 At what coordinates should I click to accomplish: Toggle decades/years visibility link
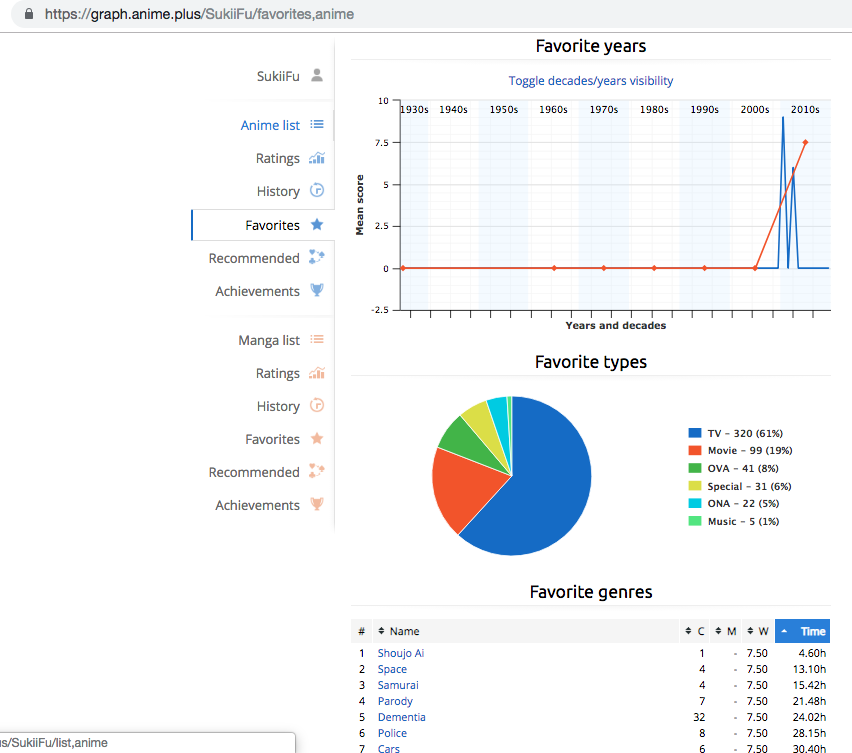(x=590, y=81)
